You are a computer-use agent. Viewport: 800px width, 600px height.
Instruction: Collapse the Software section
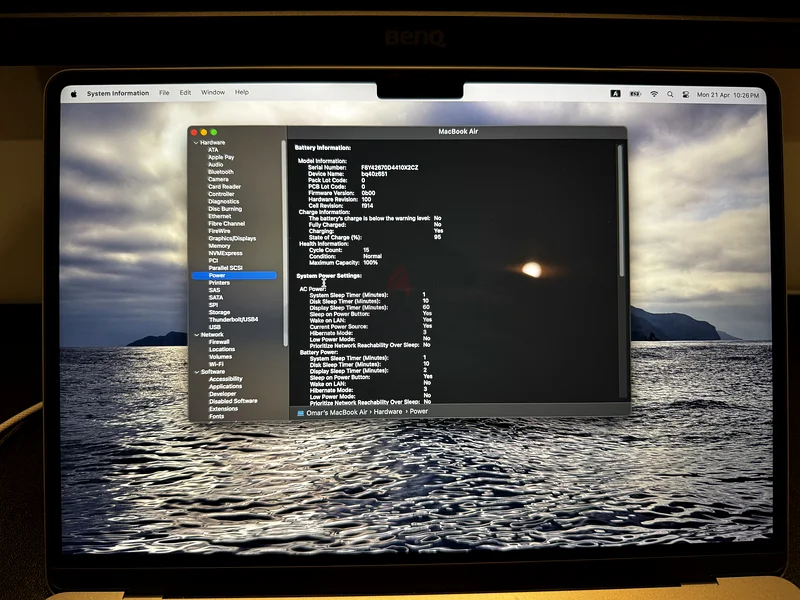point(197,372)
